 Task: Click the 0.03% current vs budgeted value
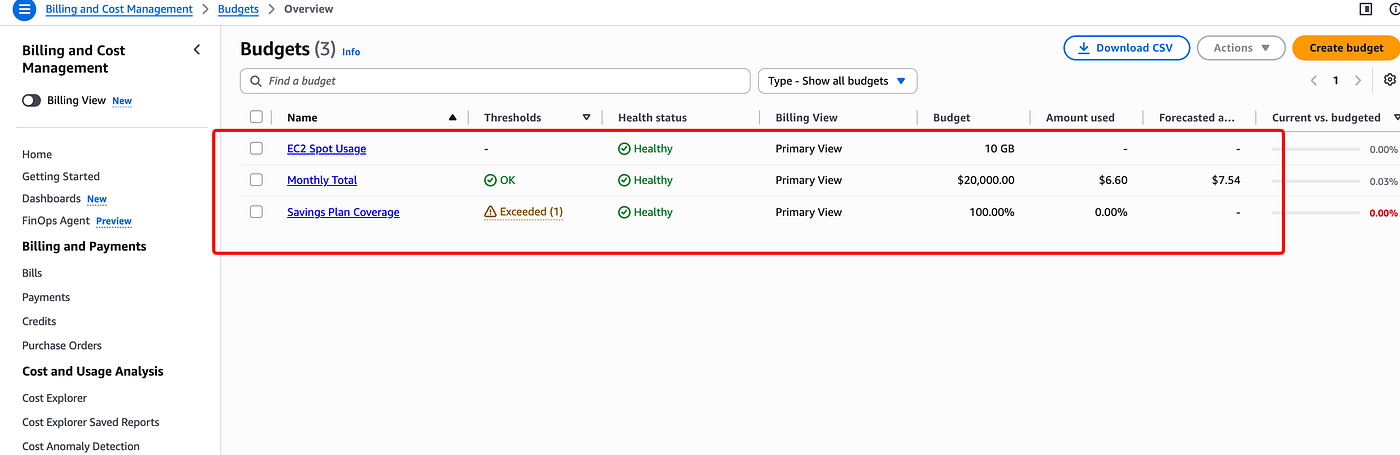click(x=1383, y=181)
